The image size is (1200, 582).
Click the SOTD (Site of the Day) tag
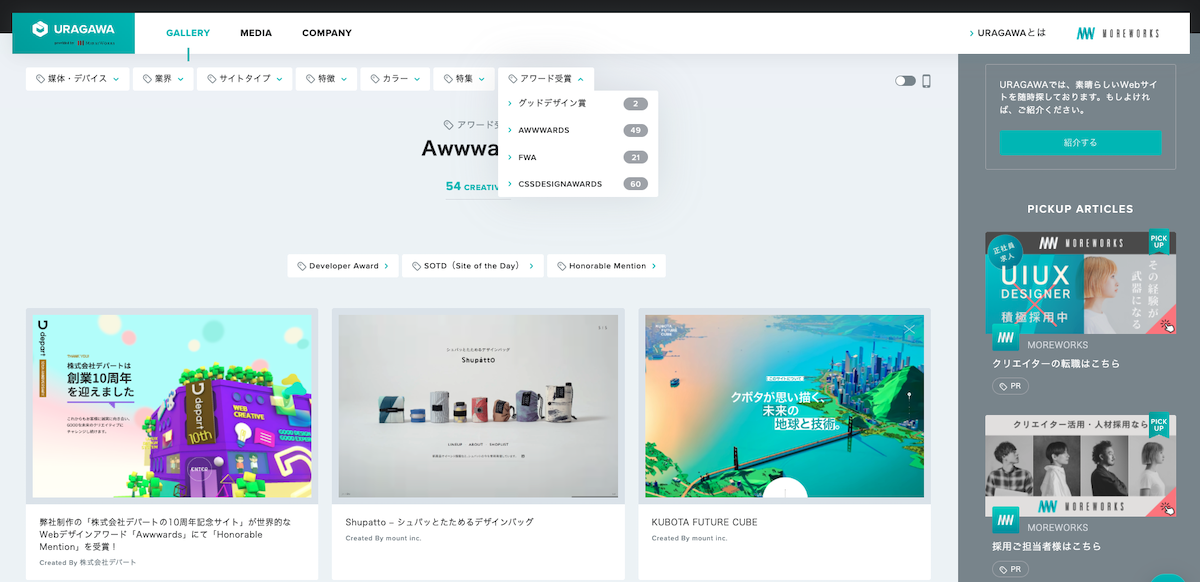[472, 266]
